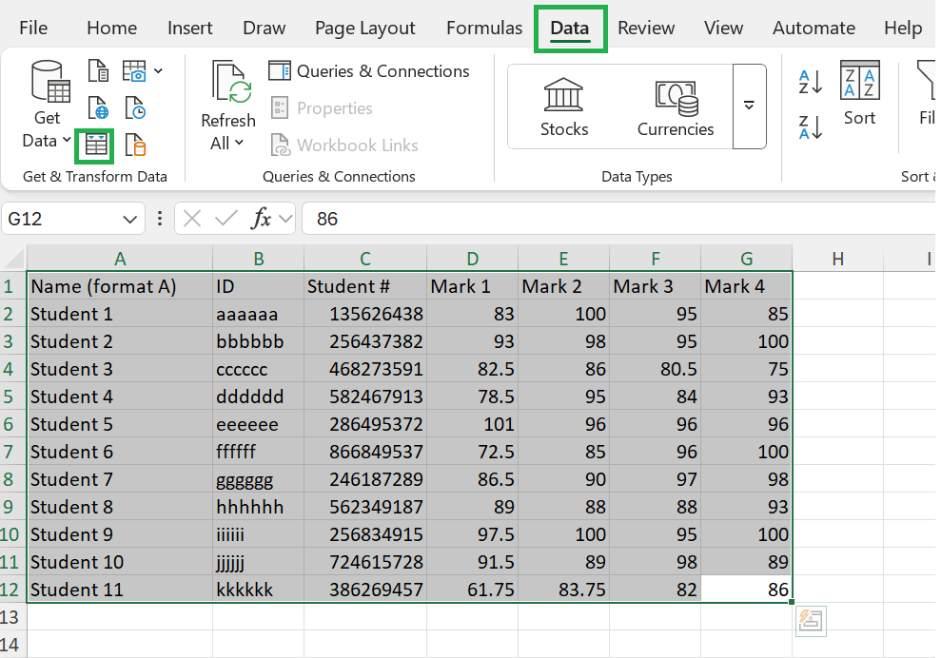Viewport: 936px width, 658px height.
Task: Click the From Web globe icon
Action: [98, 108]
